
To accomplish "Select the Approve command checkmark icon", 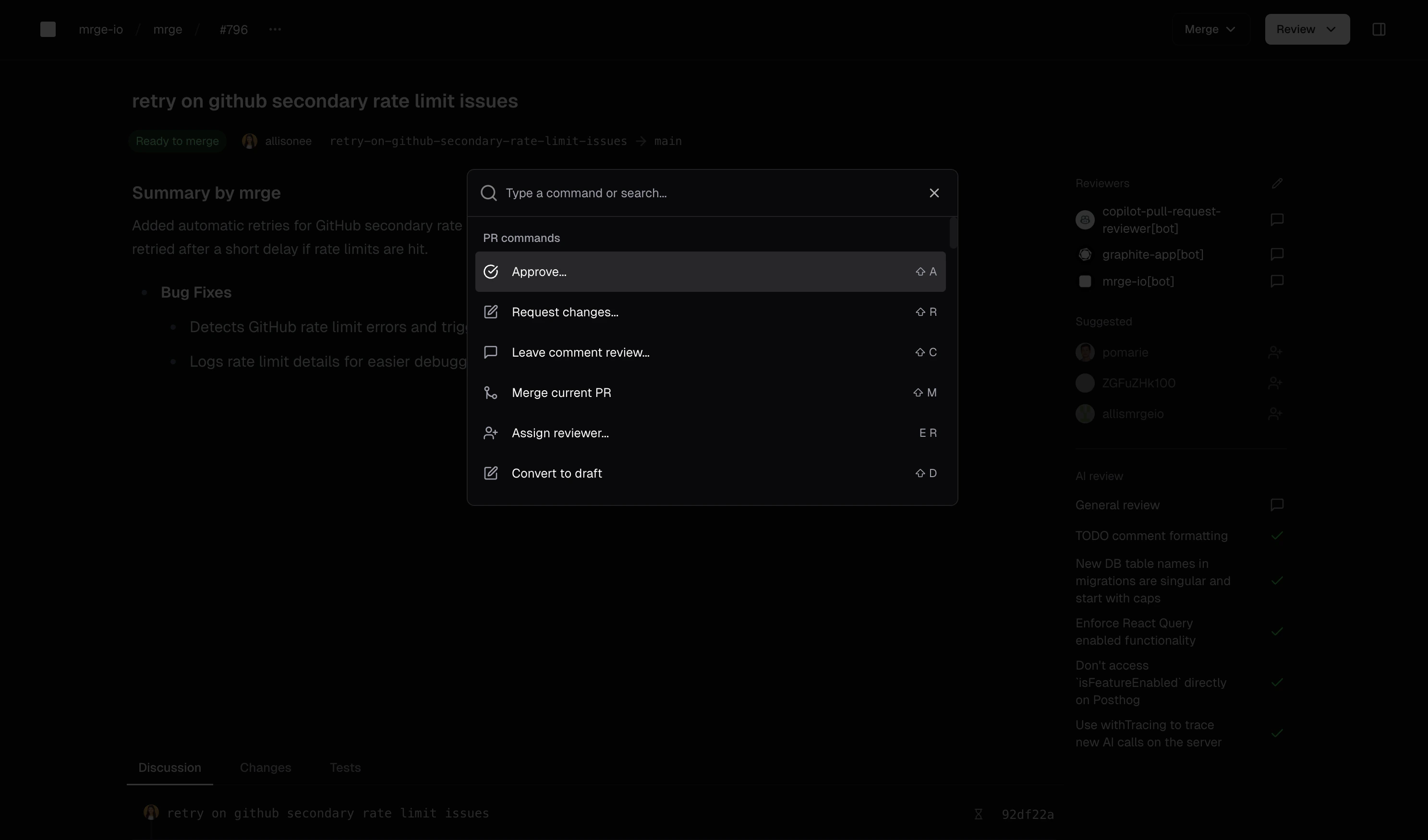I will coord(491,272).
